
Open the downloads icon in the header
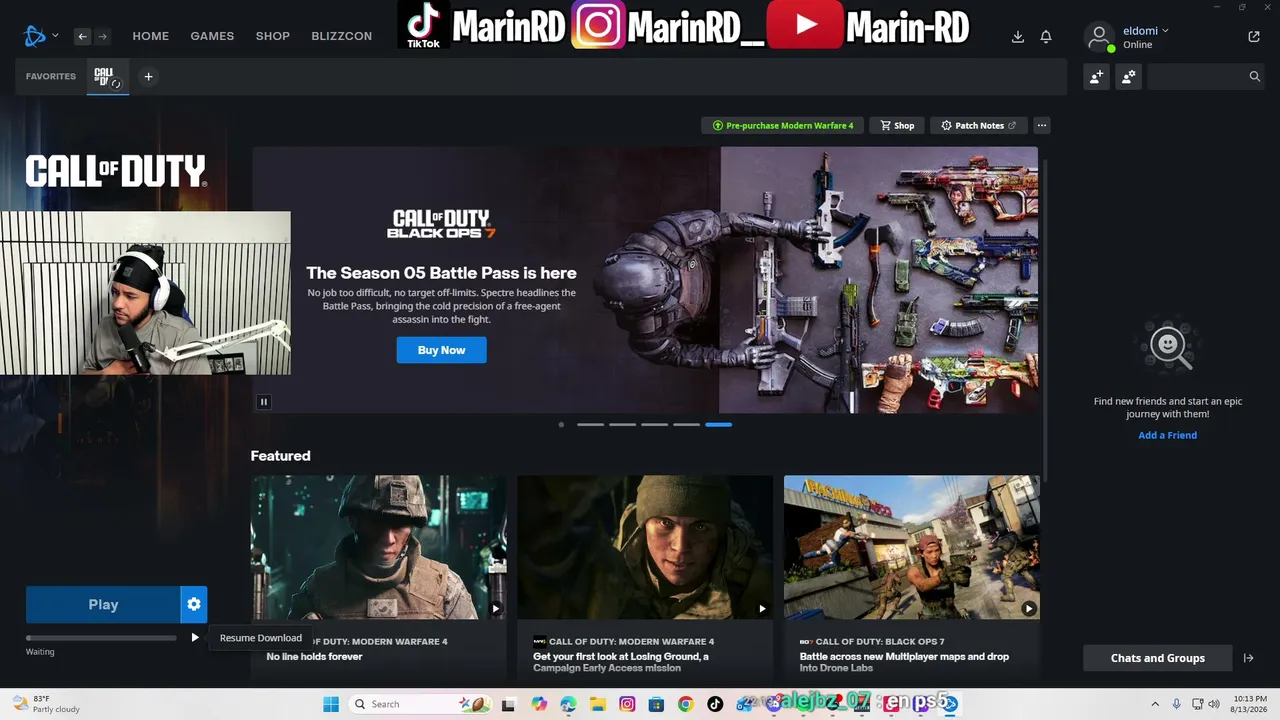tap(1018, 37)
